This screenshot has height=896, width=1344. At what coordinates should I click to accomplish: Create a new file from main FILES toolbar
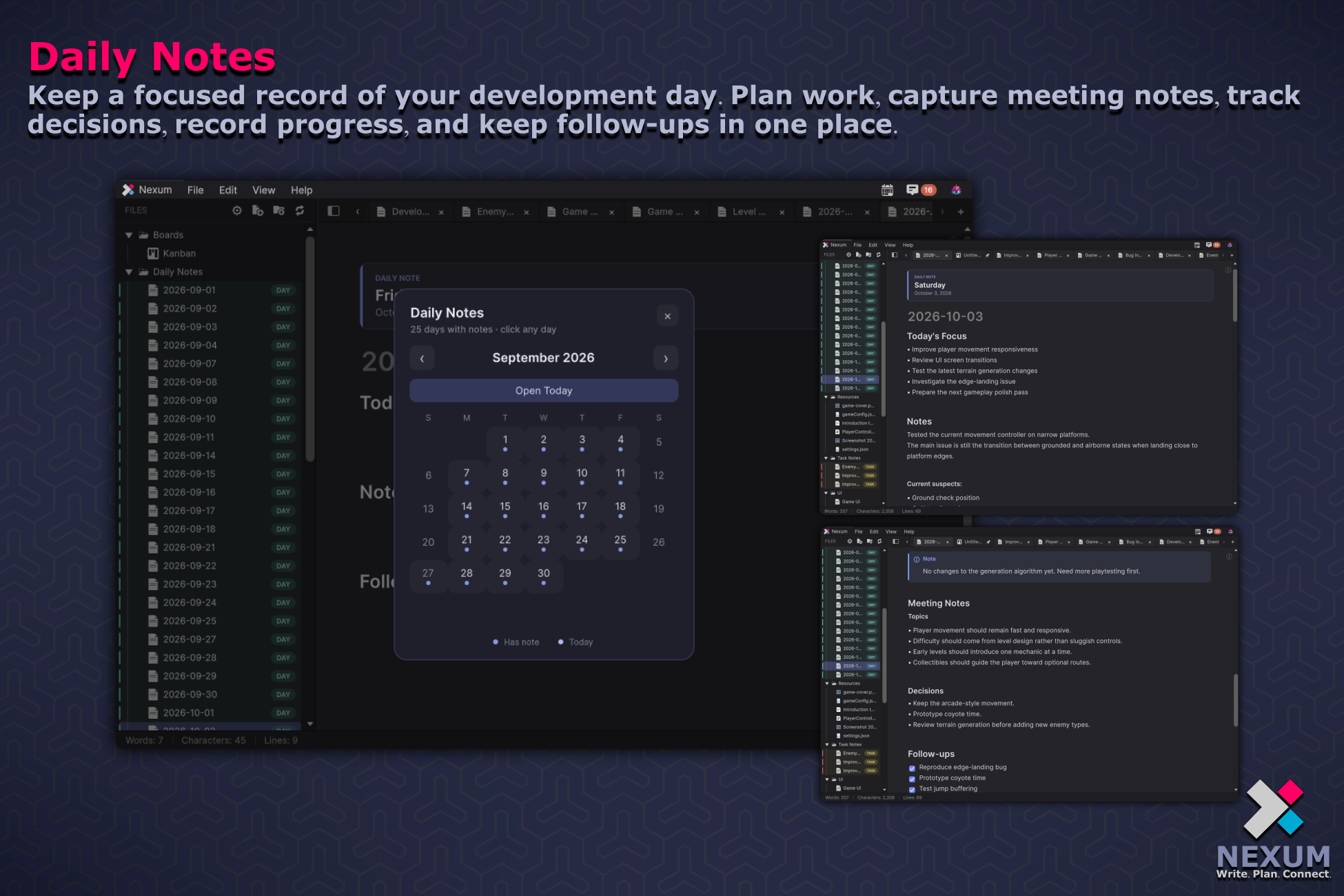(x=258, y=211)
